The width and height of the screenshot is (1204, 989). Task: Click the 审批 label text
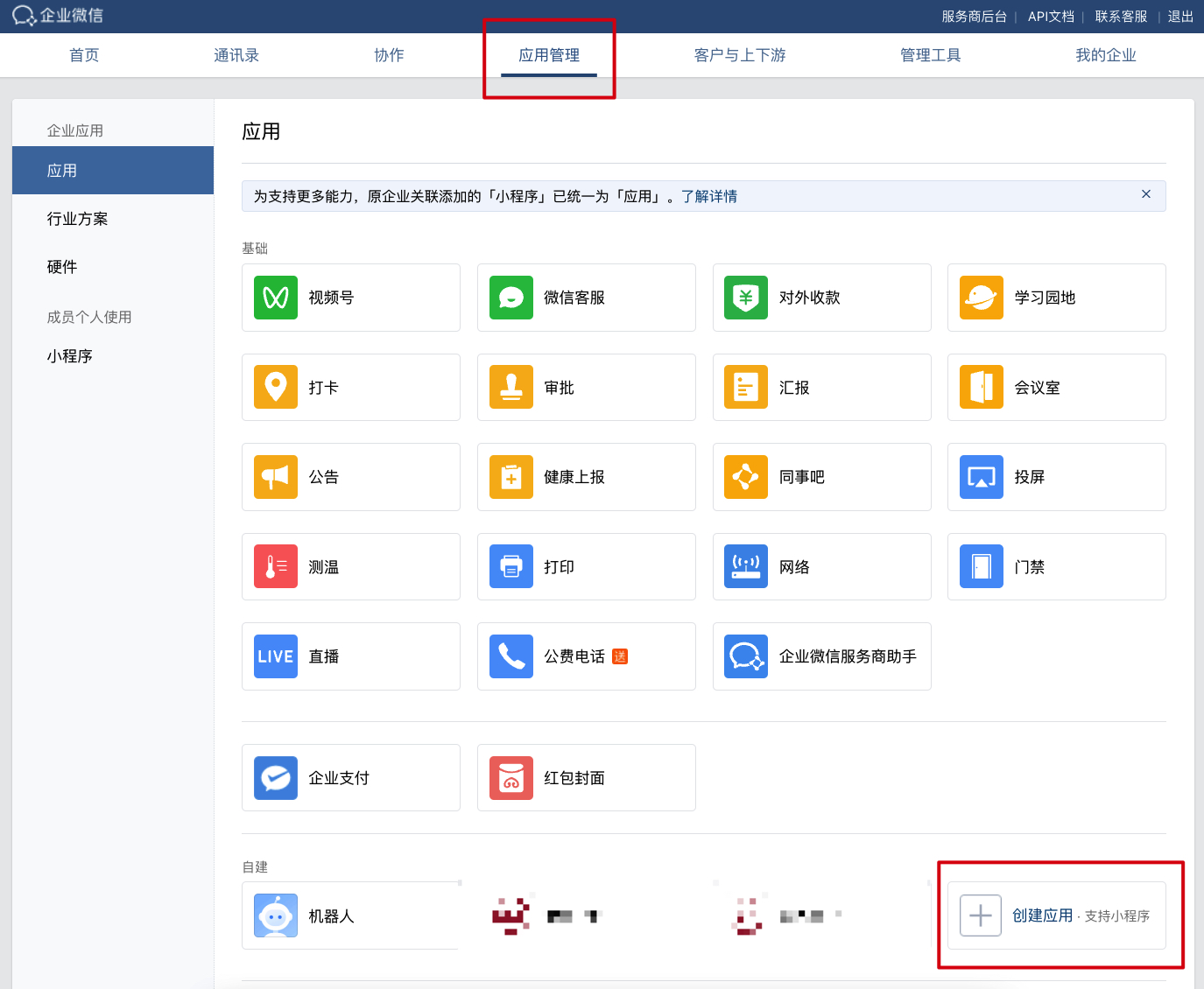point(559,388)
